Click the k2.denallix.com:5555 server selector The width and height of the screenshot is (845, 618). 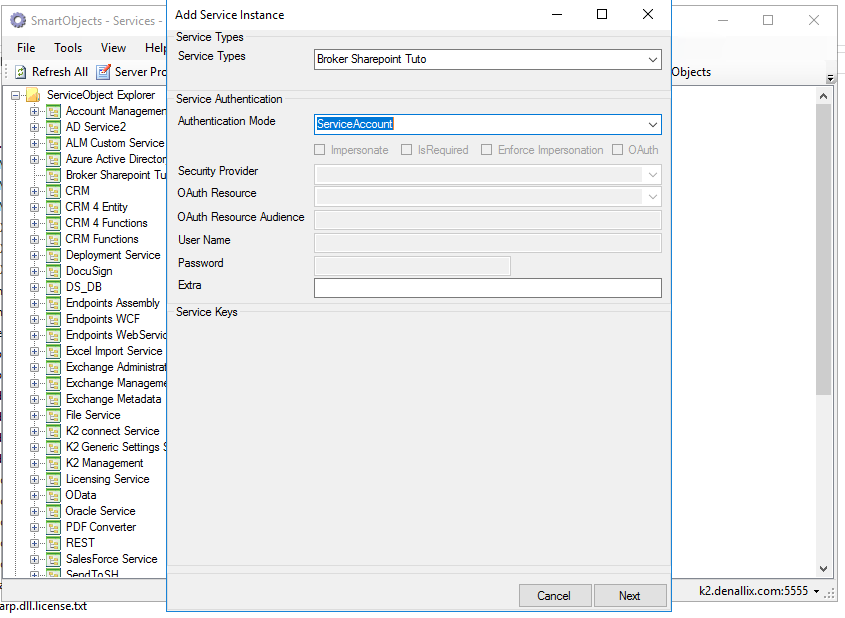(757, 592)
